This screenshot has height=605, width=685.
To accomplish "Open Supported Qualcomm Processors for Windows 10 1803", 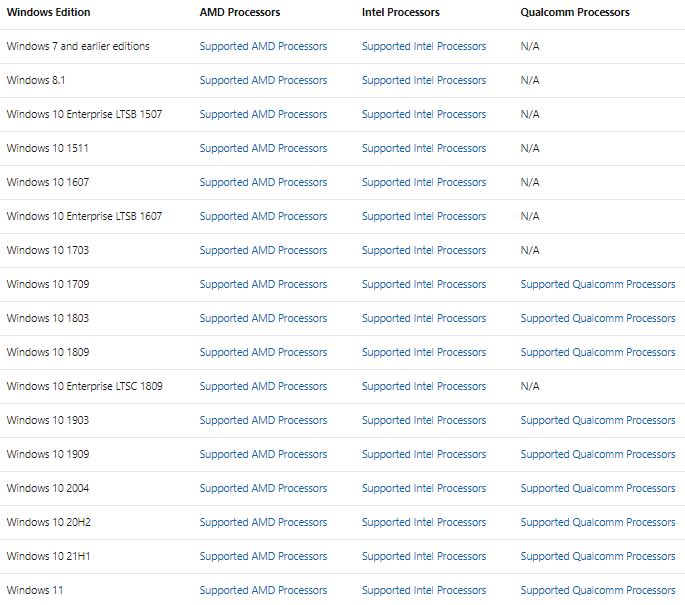I will 598,318.
